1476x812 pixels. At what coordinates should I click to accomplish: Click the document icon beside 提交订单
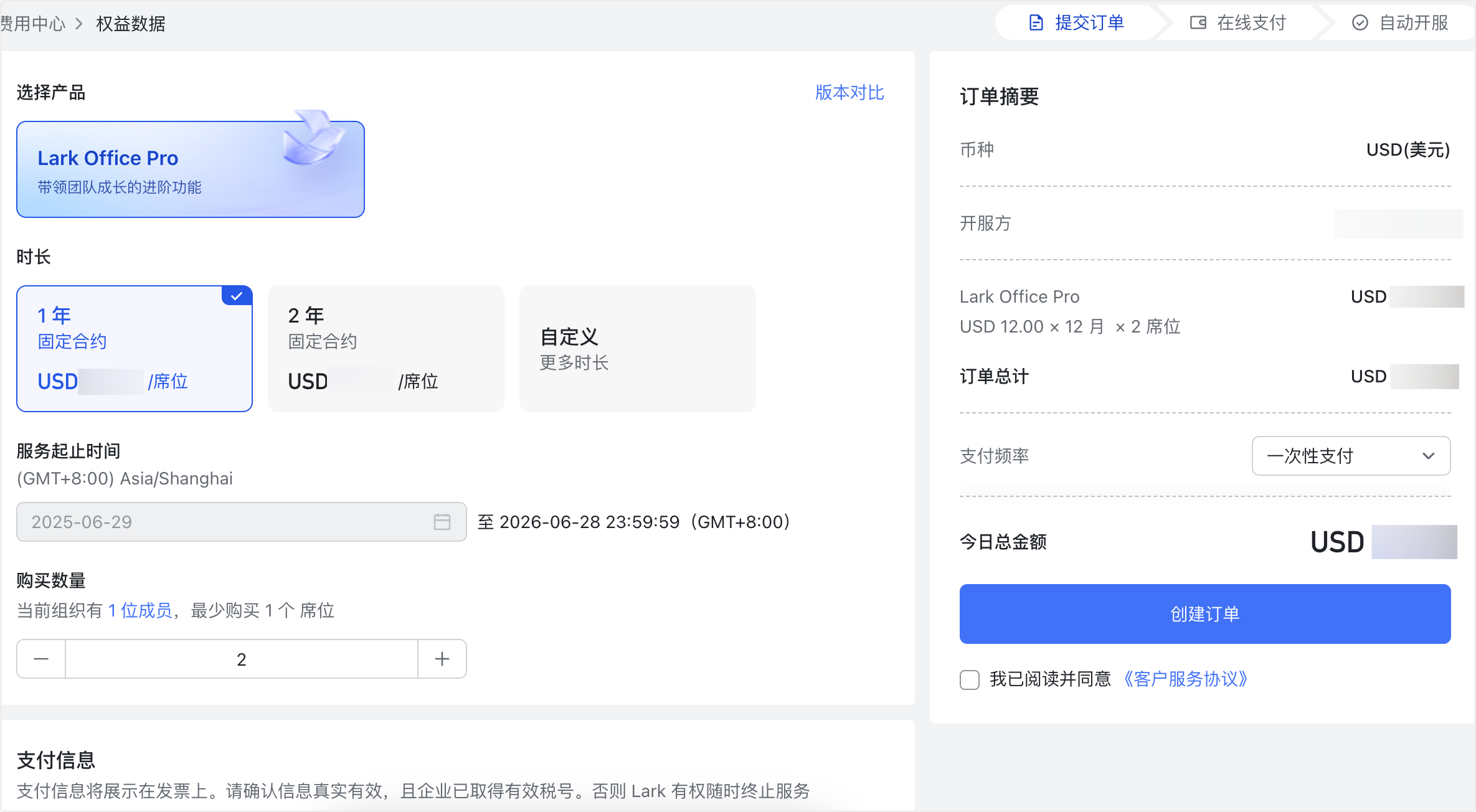click(1036, 23)
